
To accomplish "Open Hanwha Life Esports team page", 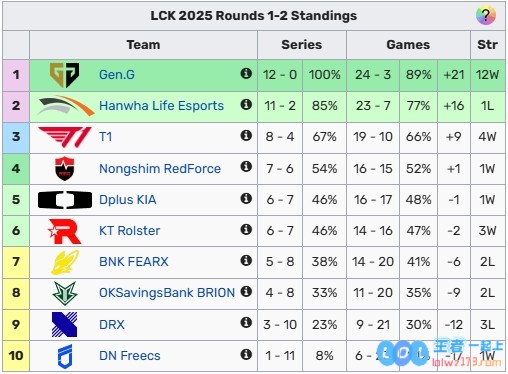I will pos(161,106).
